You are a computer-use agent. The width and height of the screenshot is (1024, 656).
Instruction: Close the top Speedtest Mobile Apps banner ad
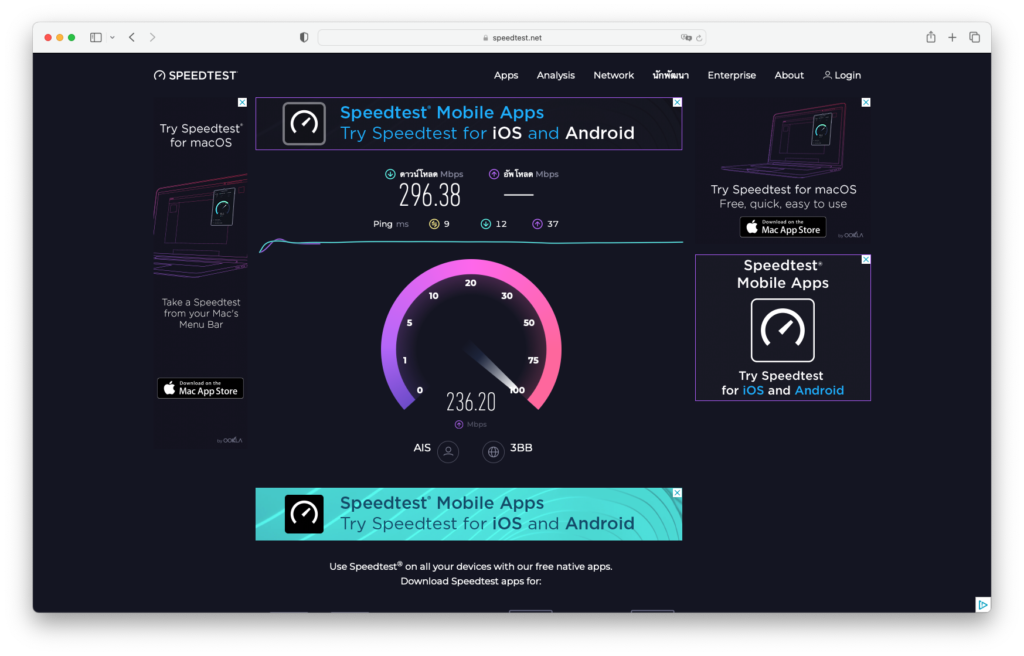(677, 102)
